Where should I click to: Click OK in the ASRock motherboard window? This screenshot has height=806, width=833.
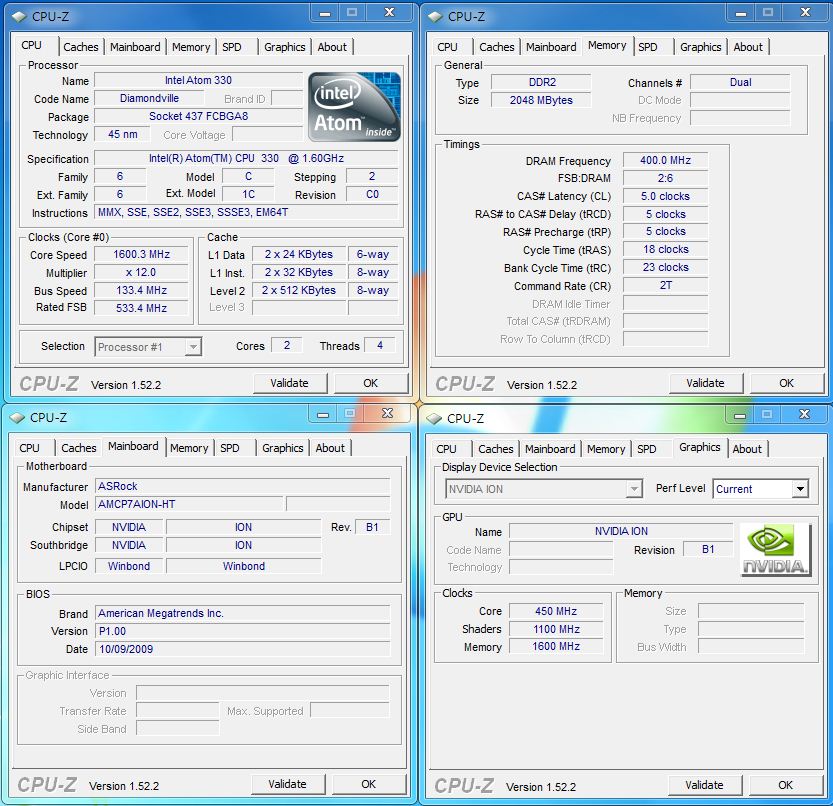[368, 784]
